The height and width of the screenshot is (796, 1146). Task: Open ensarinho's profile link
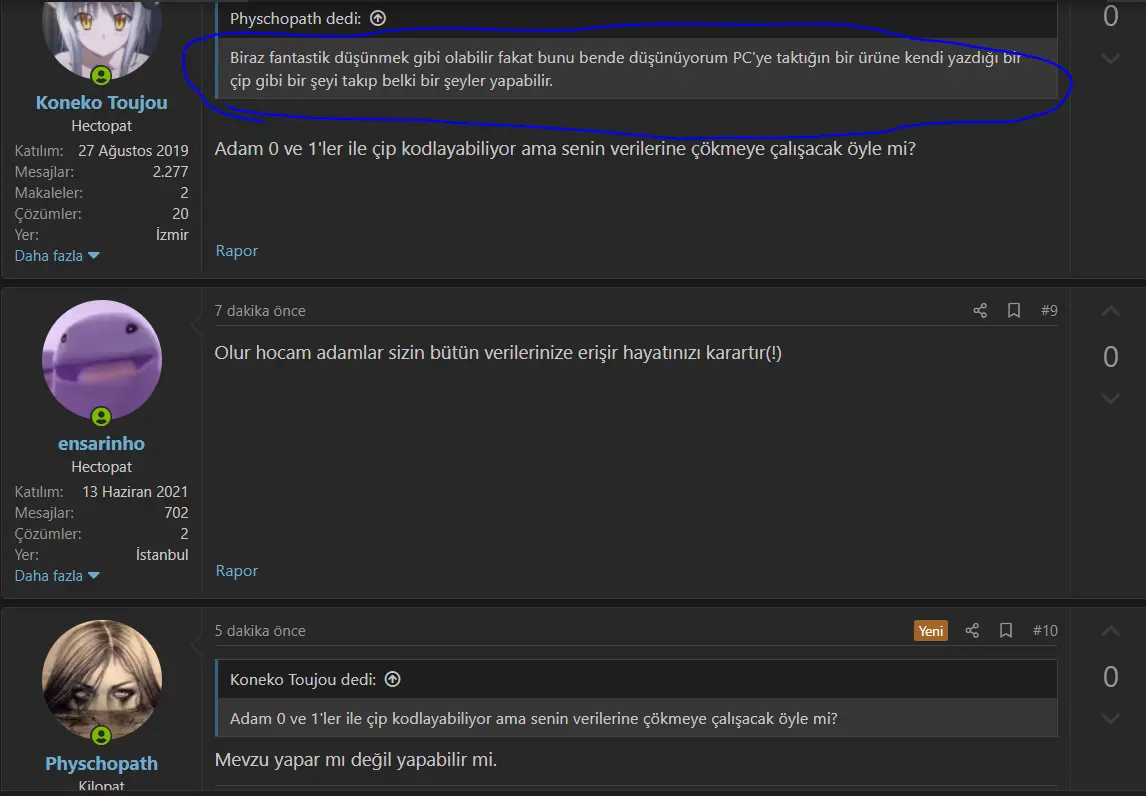(102, 444)
